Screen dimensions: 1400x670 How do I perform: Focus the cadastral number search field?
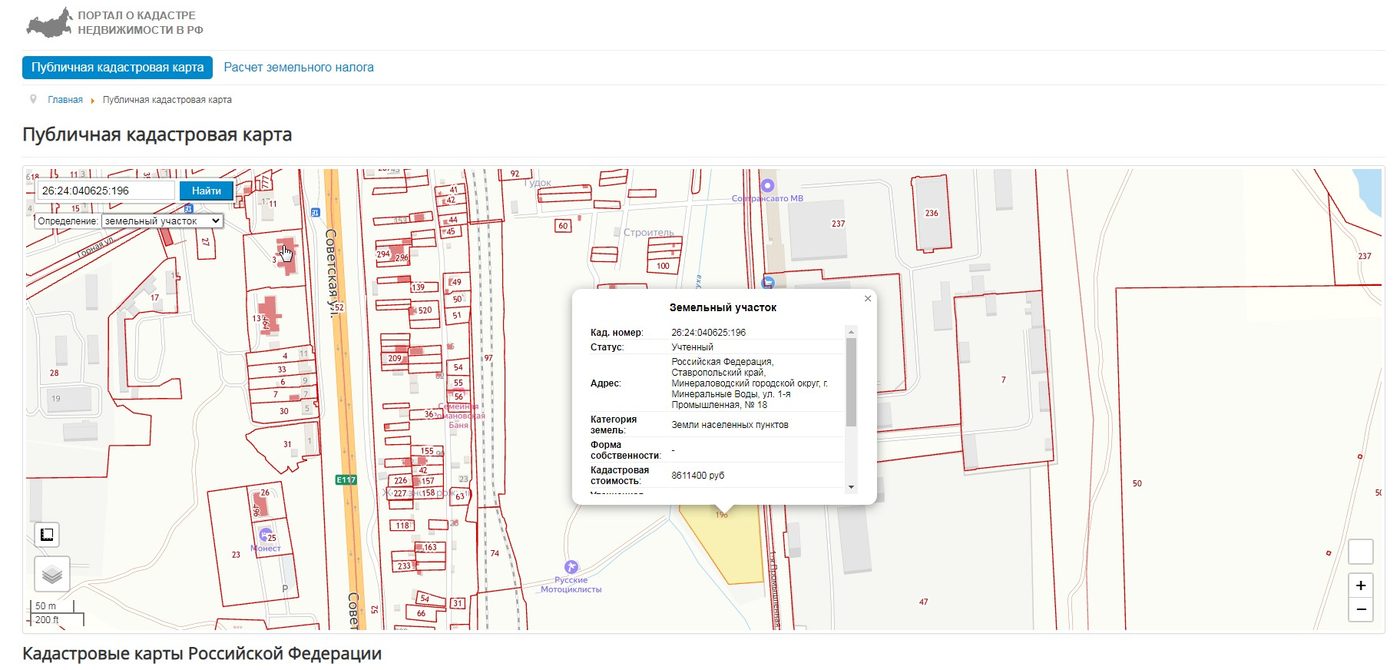pyautogui.click(x=108, y=190)
